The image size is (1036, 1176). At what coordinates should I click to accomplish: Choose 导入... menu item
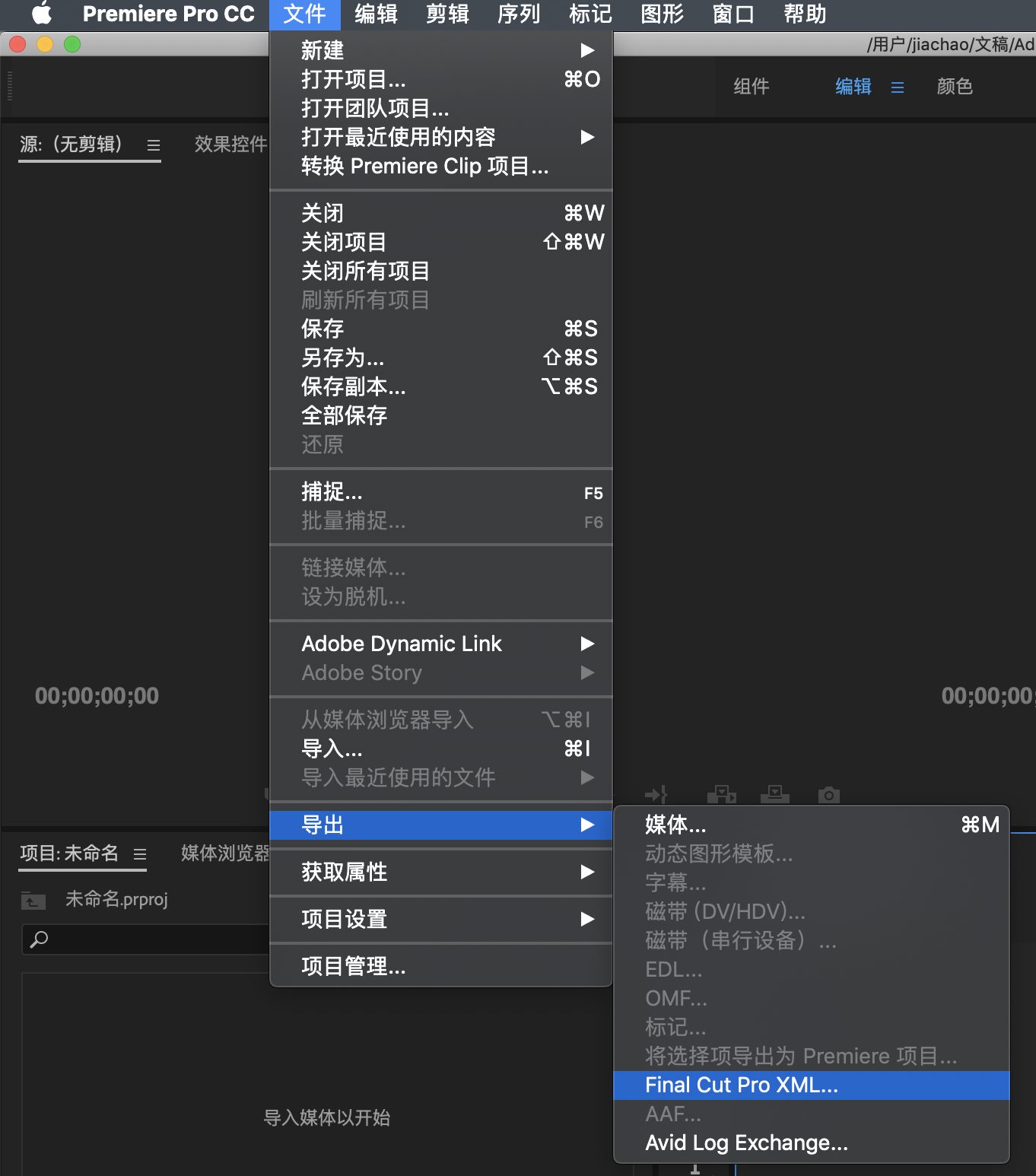441,749
